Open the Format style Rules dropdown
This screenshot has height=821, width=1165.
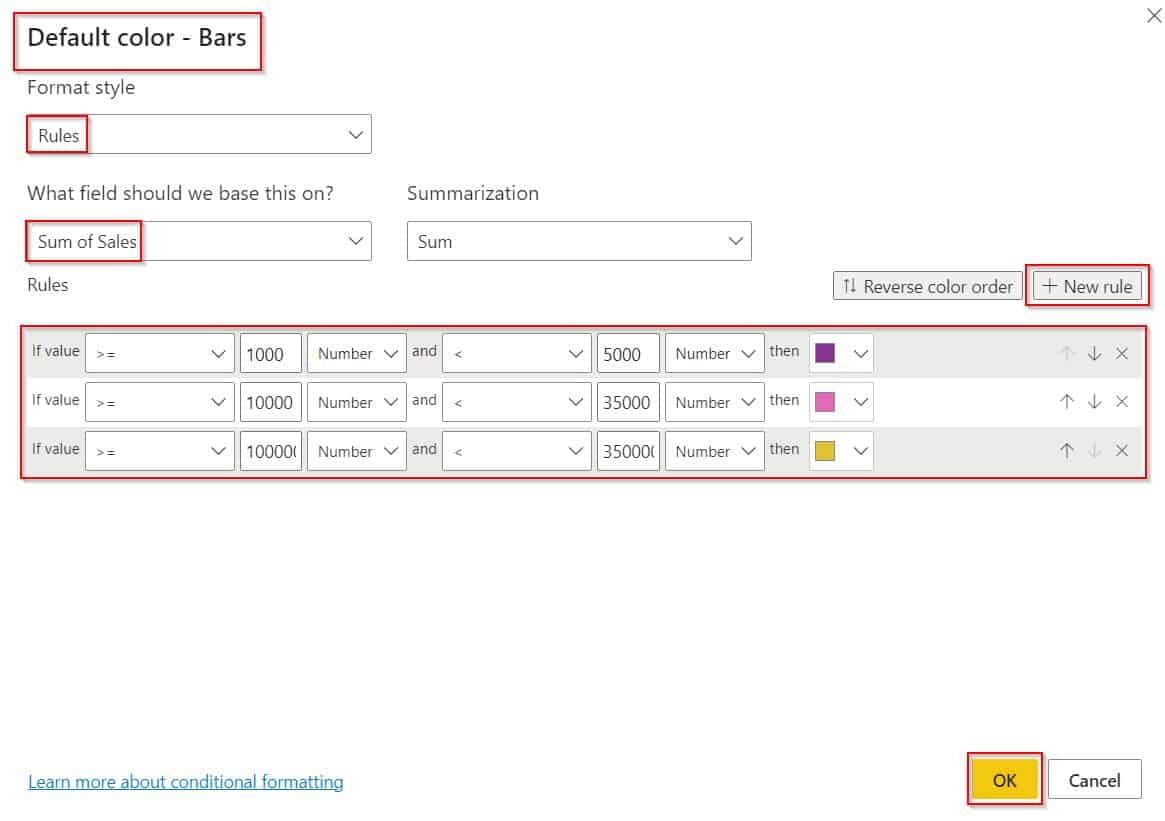pos(199,134)
